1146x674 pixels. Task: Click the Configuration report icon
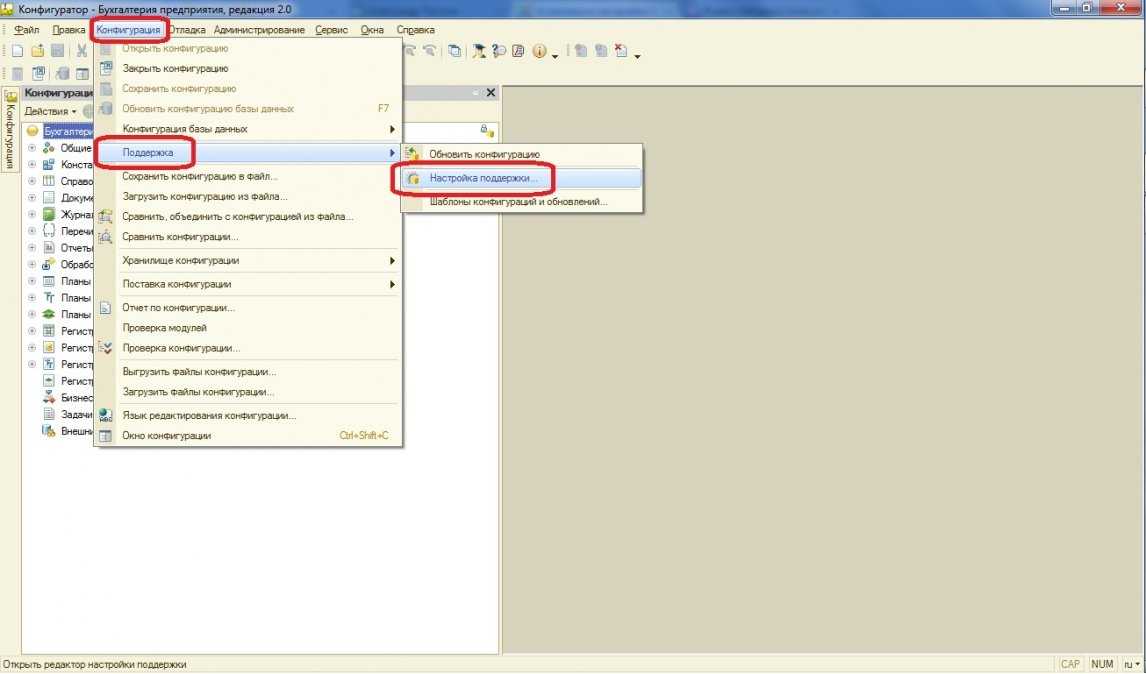click(106, 308)
